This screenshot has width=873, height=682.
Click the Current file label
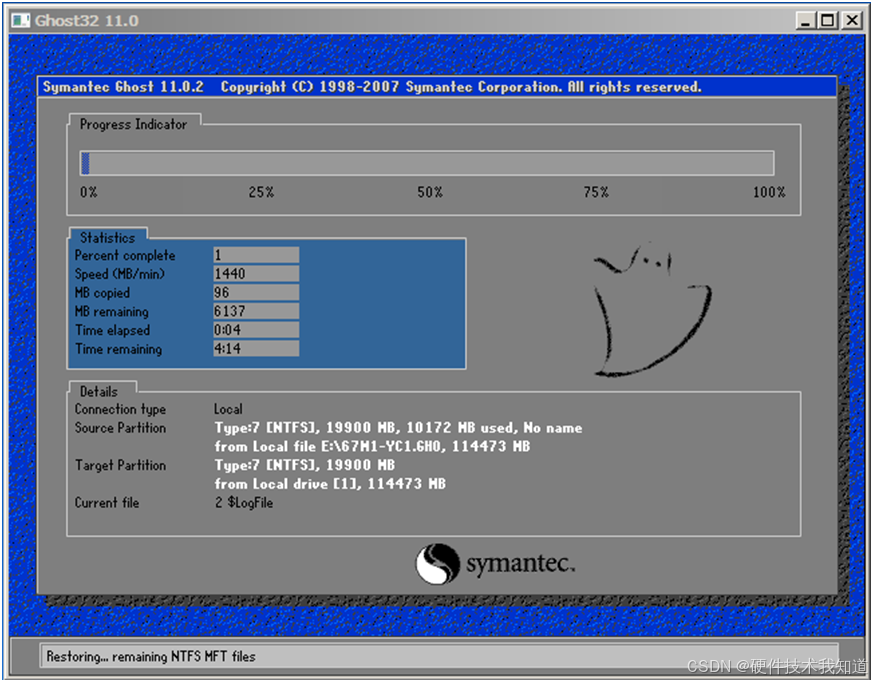[107, 503]
